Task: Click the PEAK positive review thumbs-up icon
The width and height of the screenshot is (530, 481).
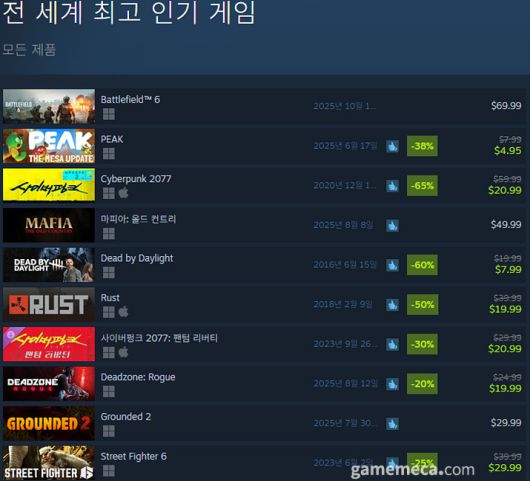Action: click(x=392, y=146)
